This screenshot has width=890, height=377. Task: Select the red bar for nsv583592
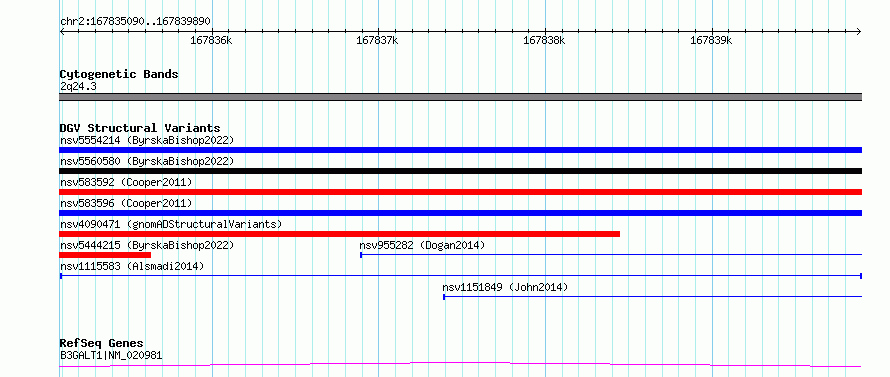(460, 192)
